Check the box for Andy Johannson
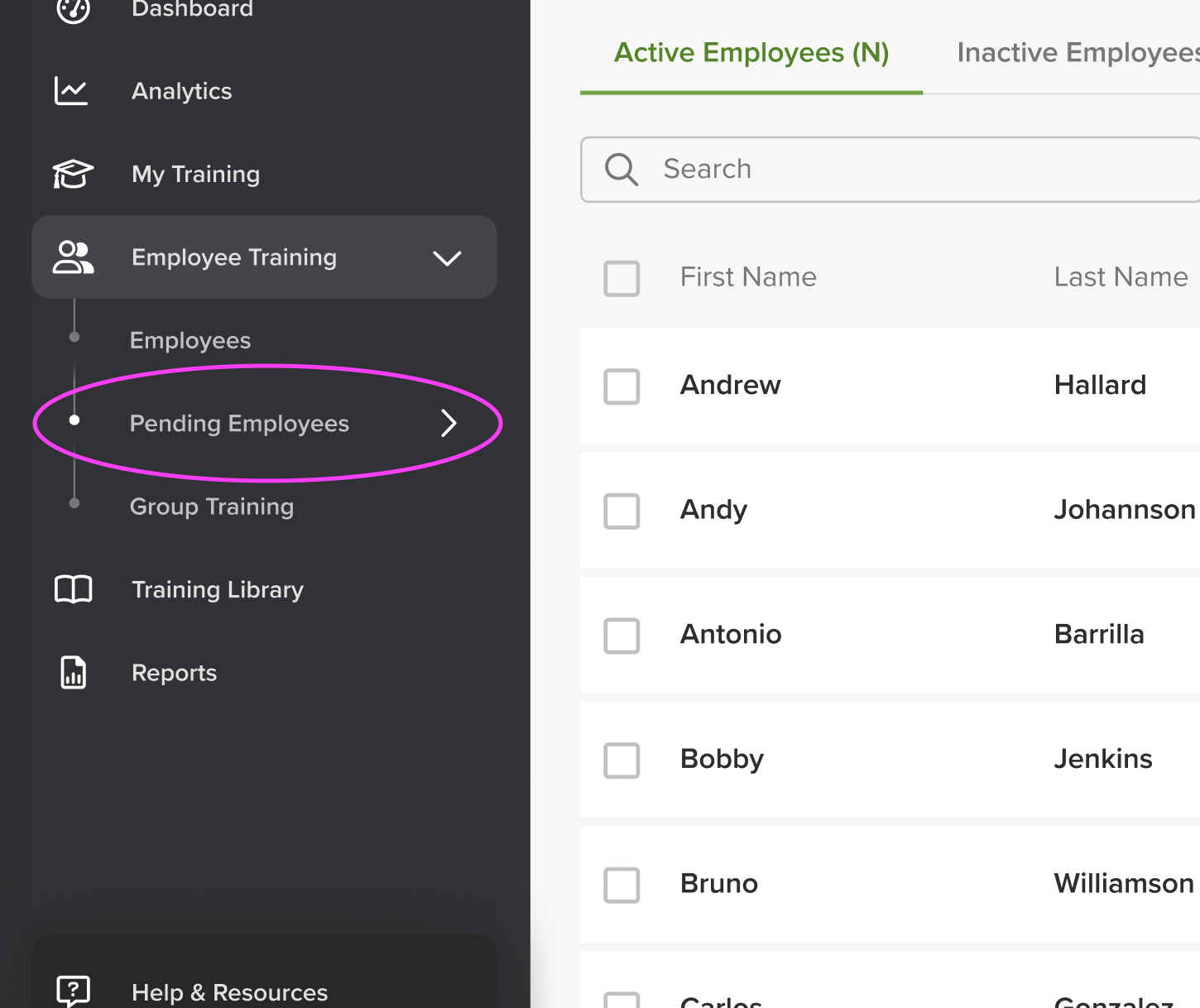The width and height of the screenshot is (1200, 1008). 622,511
